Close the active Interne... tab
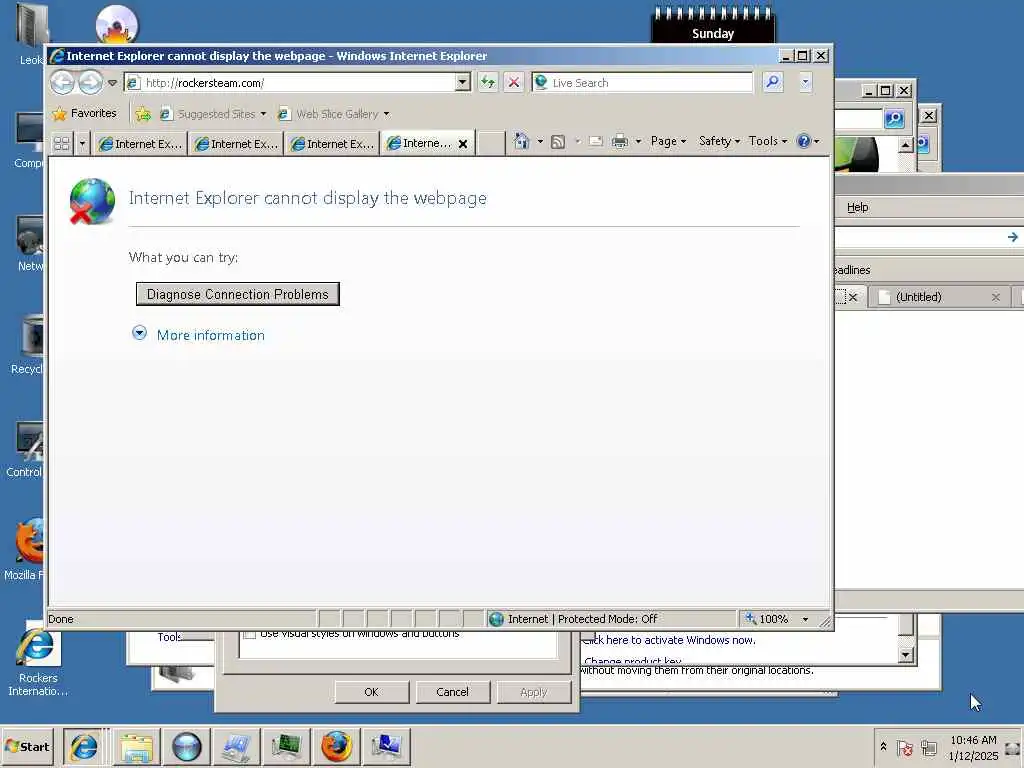 (463, 144)
